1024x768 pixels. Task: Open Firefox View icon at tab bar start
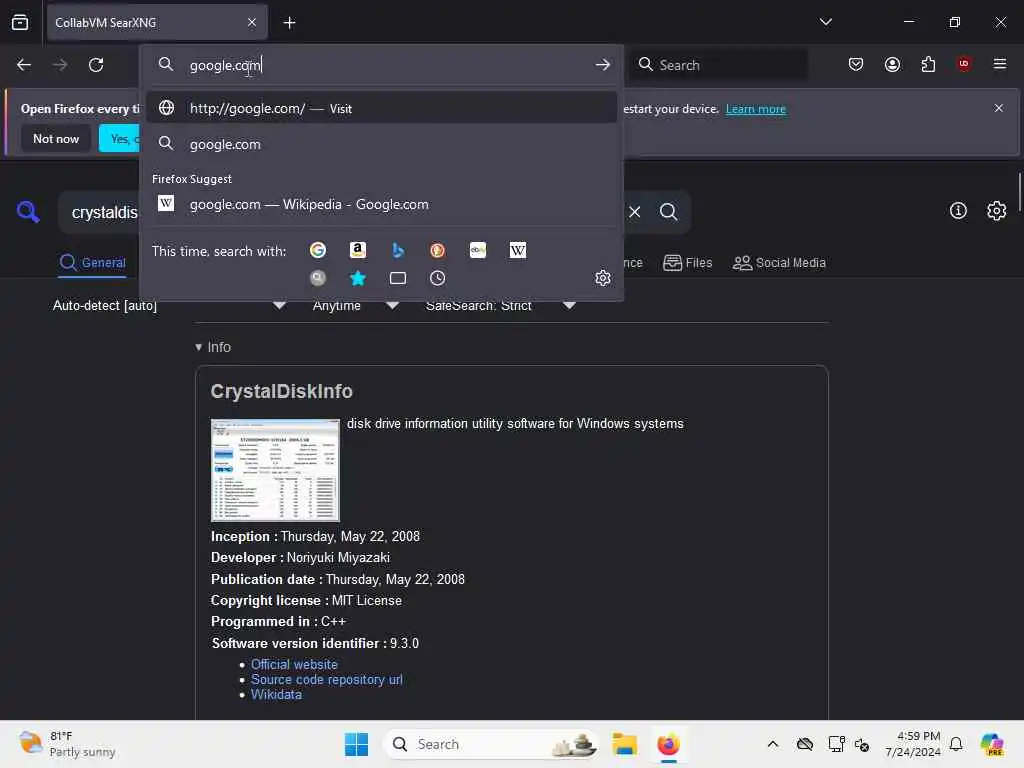[20, 22]
